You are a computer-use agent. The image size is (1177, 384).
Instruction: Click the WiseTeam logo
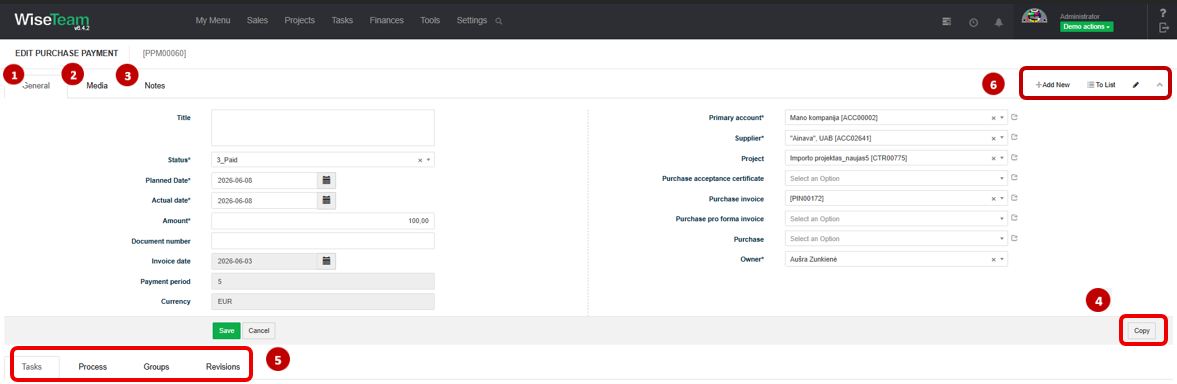tap(52, 20)
